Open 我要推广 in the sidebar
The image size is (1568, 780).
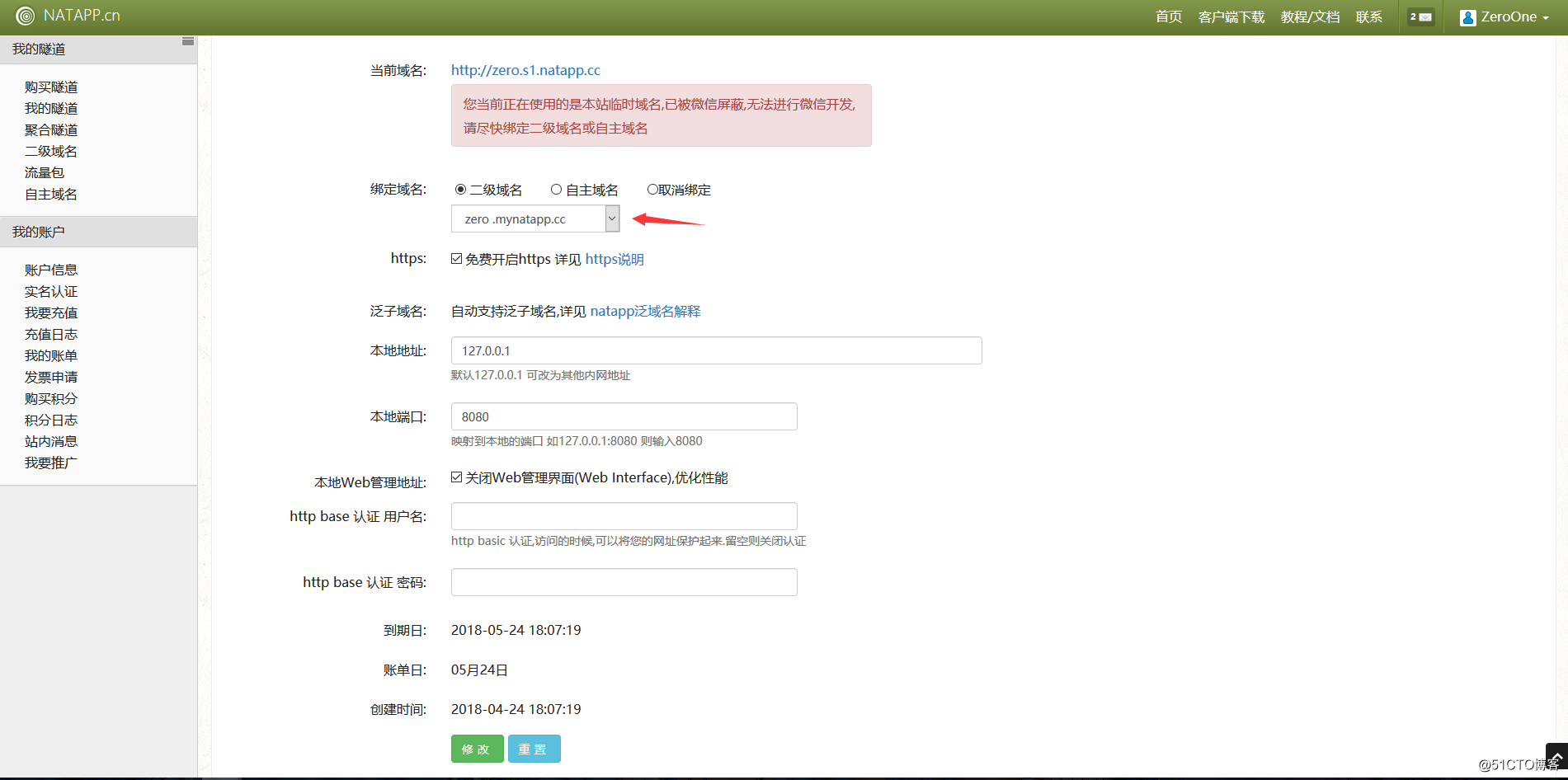tap(51, 463)
